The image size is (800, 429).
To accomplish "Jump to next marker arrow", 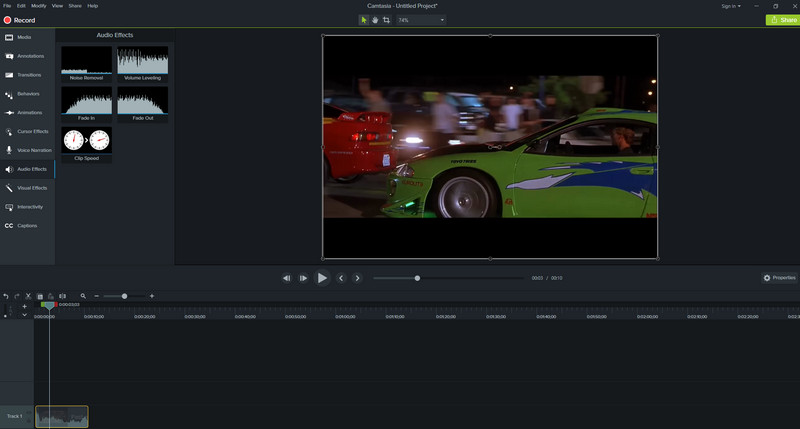I will (x=357, y=278).
